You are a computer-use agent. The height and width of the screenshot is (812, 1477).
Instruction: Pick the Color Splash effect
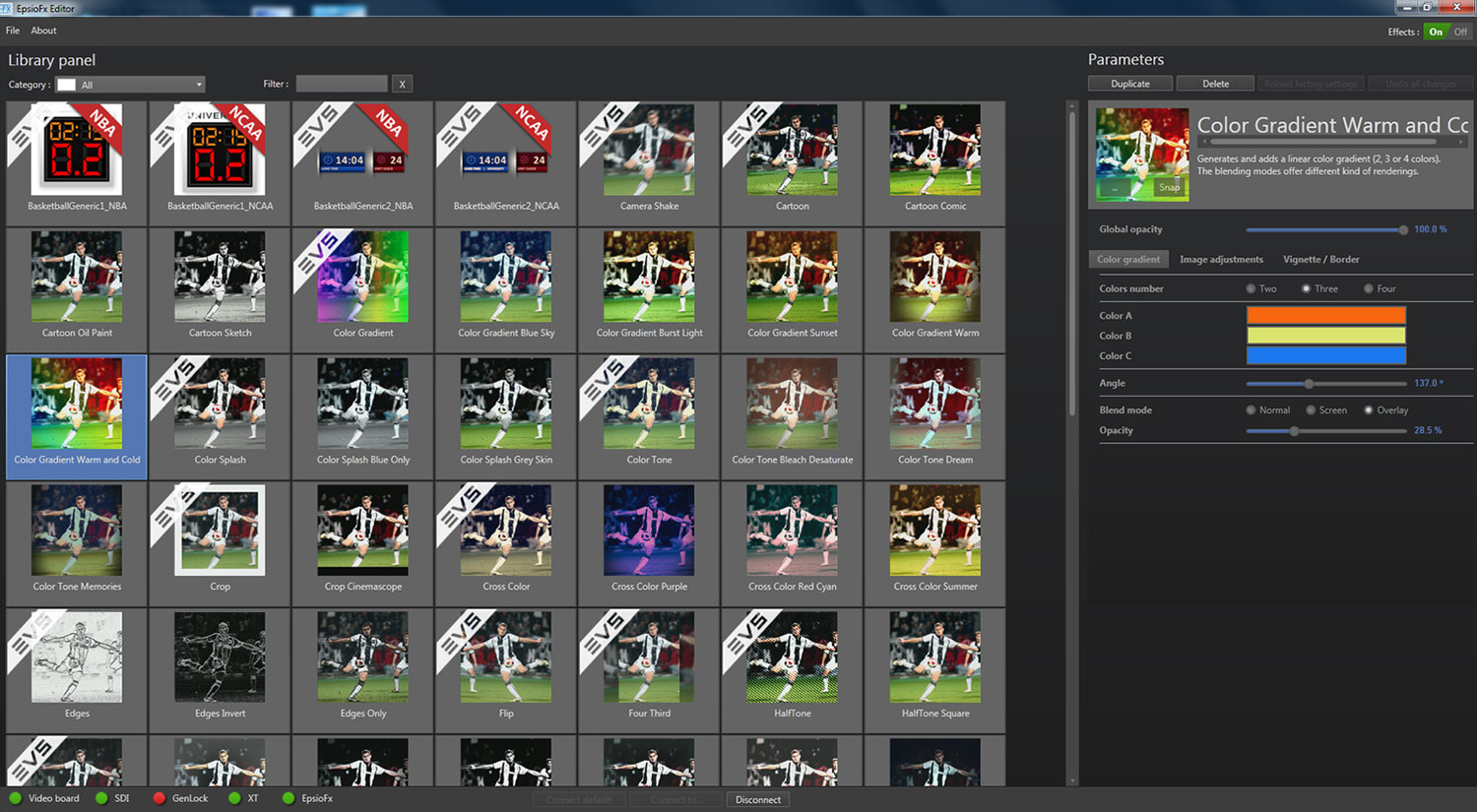click(220, 417)
